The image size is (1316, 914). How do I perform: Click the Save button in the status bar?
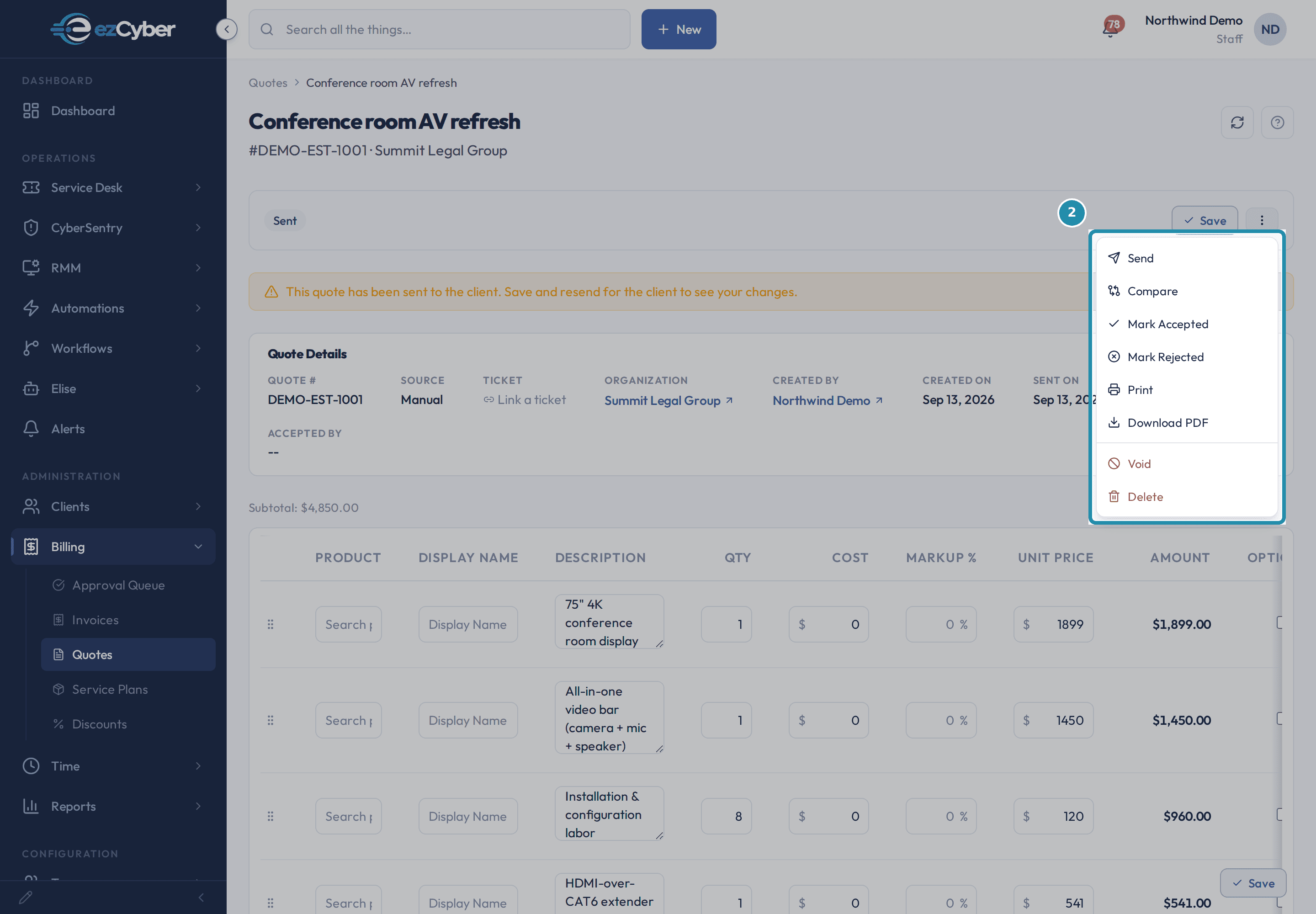tap(1205, 220)
